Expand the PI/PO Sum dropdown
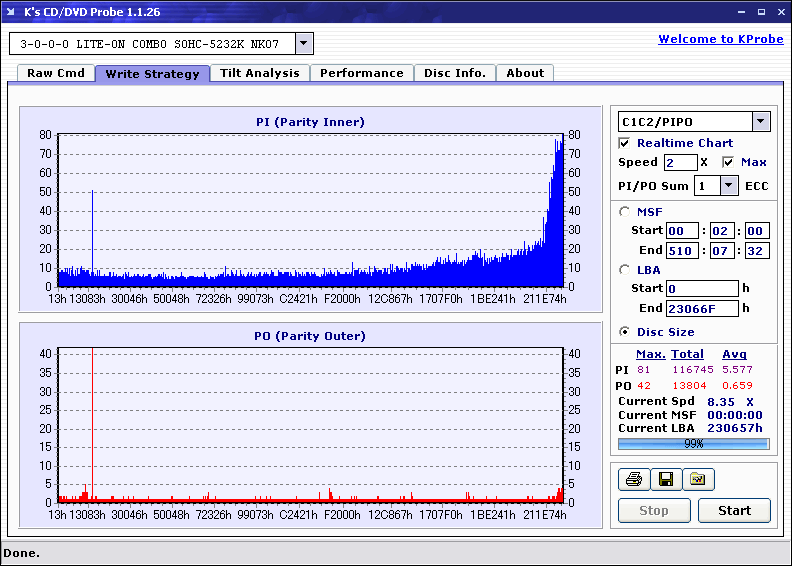 (728, 186)
